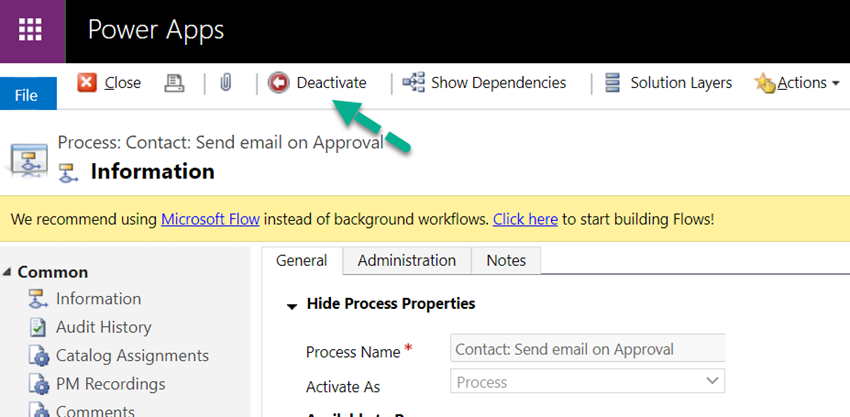The width and height of the screenshot is (850, 417).
Task: Click the PM Recordings gear icon
Action: point(38,384)
